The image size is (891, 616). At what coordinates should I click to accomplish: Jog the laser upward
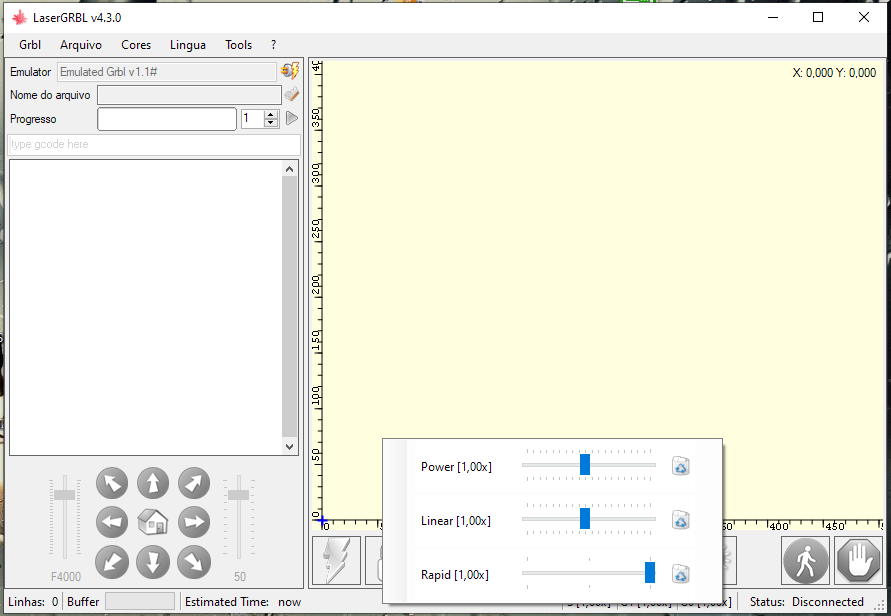pyautogui.click(x=152, y=483)
